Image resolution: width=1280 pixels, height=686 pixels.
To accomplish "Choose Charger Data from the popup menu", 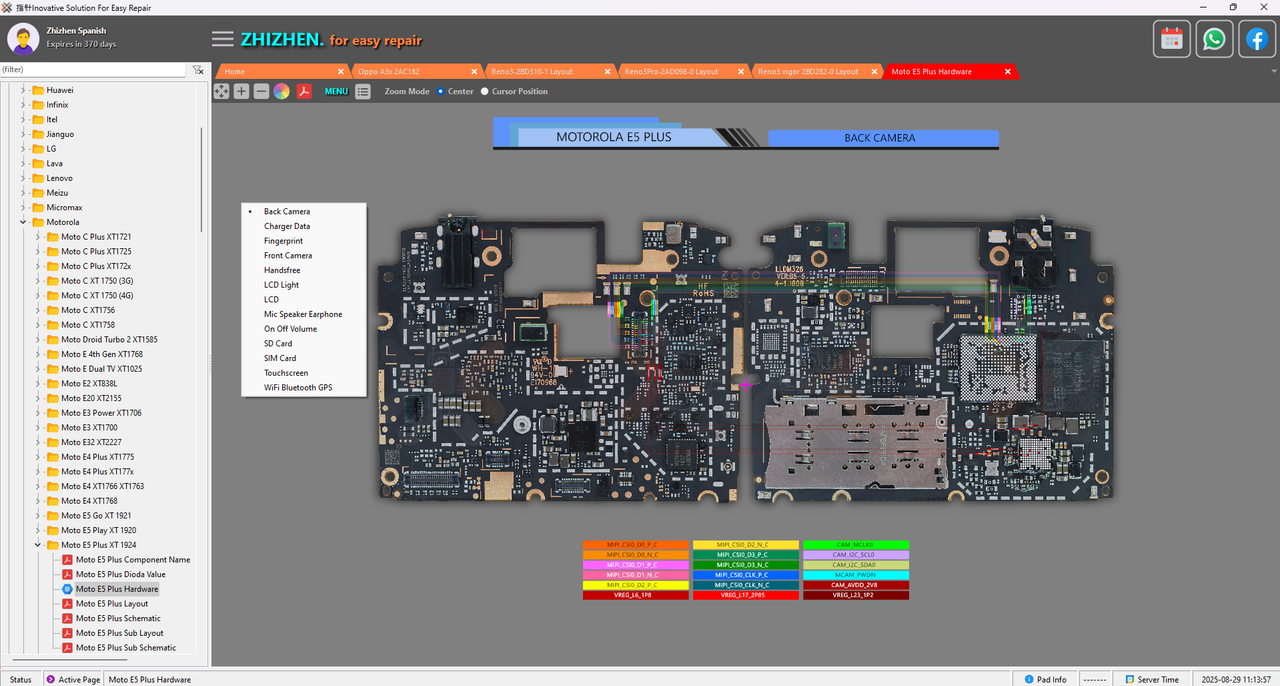I will click(x=287, y=226).
